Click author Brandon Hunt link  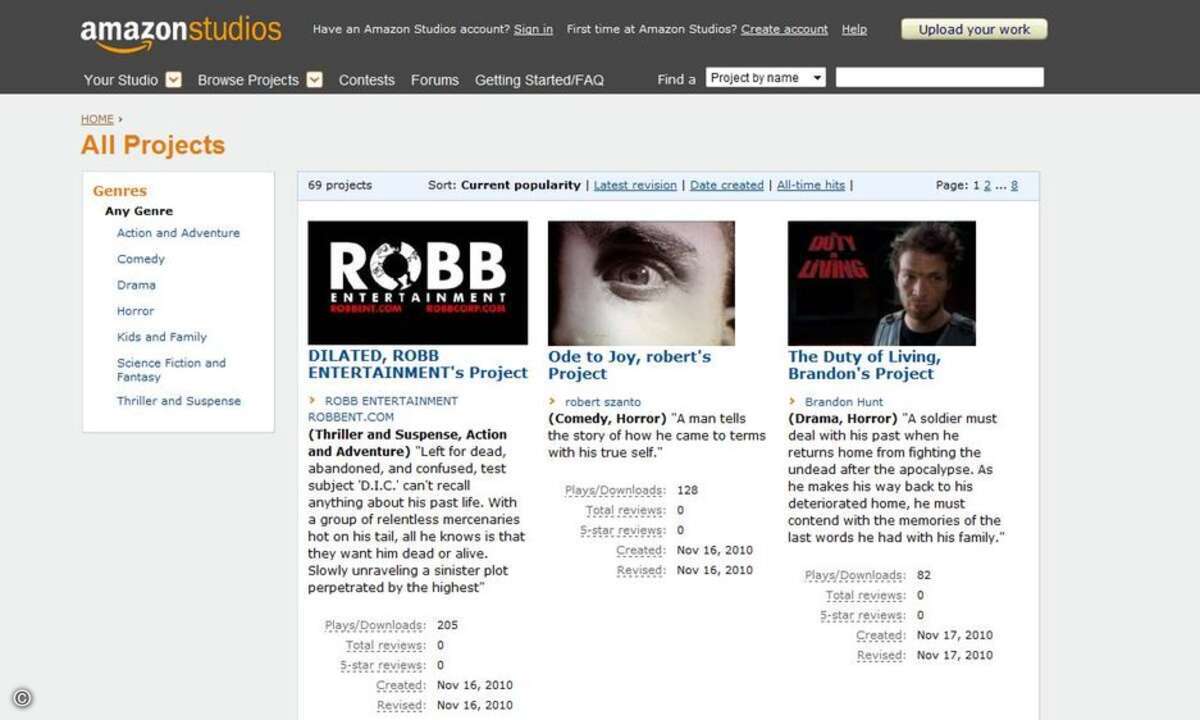(844, 402)
